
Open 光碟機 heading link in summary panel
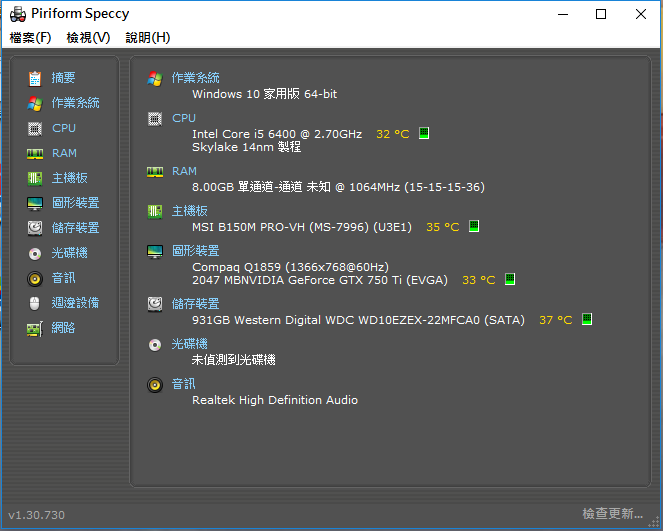click(x=189, y=344)
